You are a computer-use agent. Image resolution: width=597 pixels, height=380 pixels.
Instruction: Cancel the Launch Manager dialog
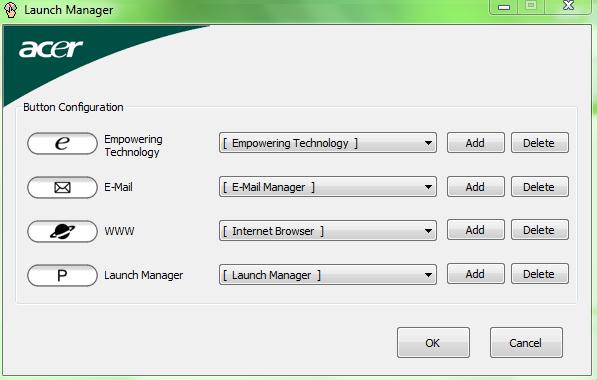pos(526,343)
